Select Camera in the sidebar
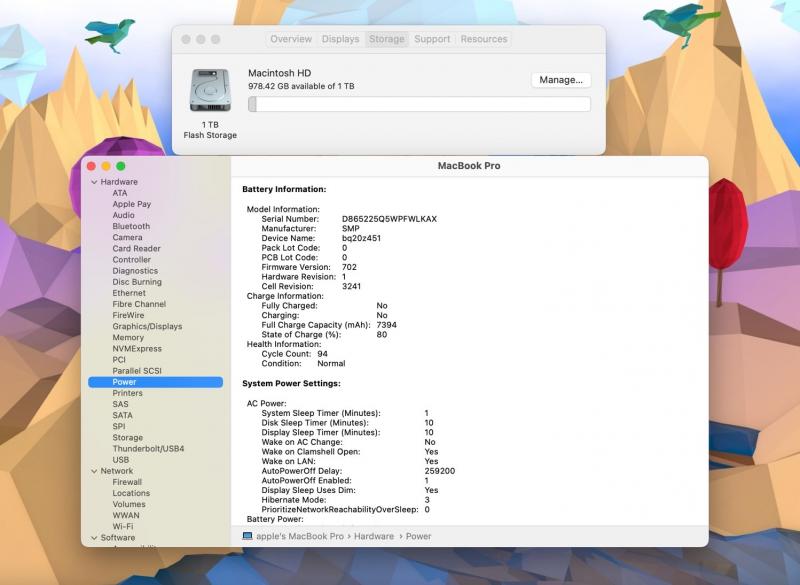 128,238
